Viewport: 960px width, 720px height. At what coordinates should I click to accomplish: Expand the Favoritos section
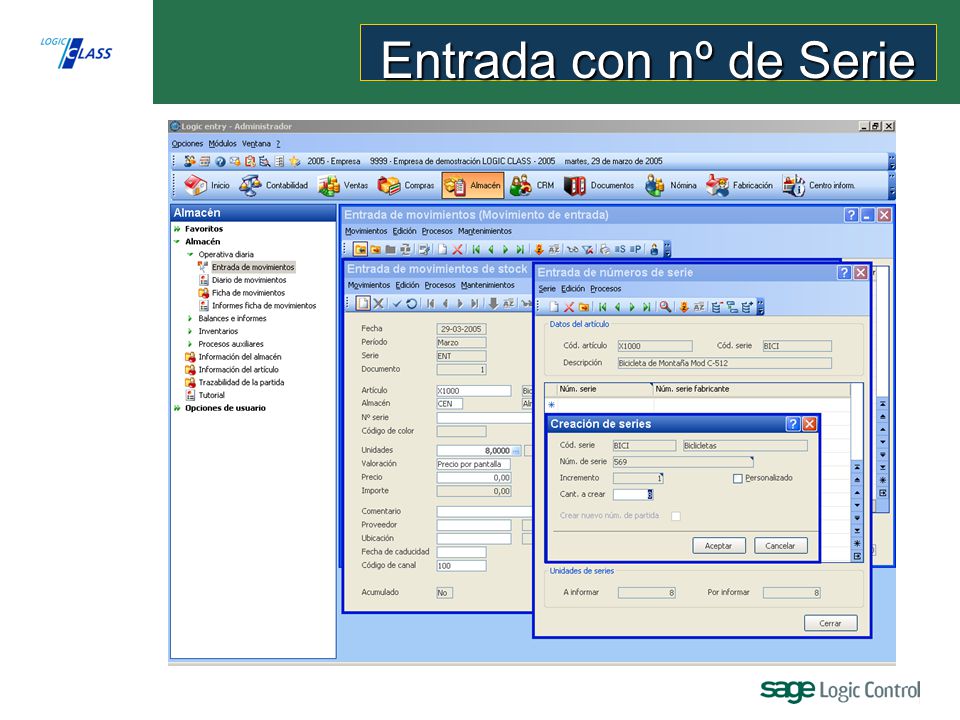[x=177, y=228]
